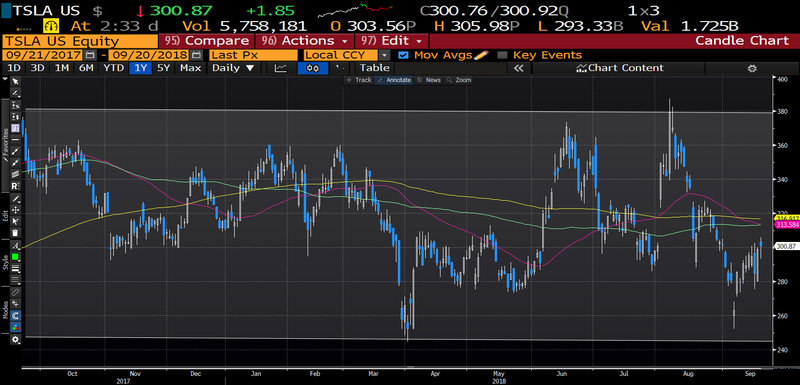The height and width of the screenshot is (385, 800).
Task: Open the Last Px field selector
Action: coord(252,55)
